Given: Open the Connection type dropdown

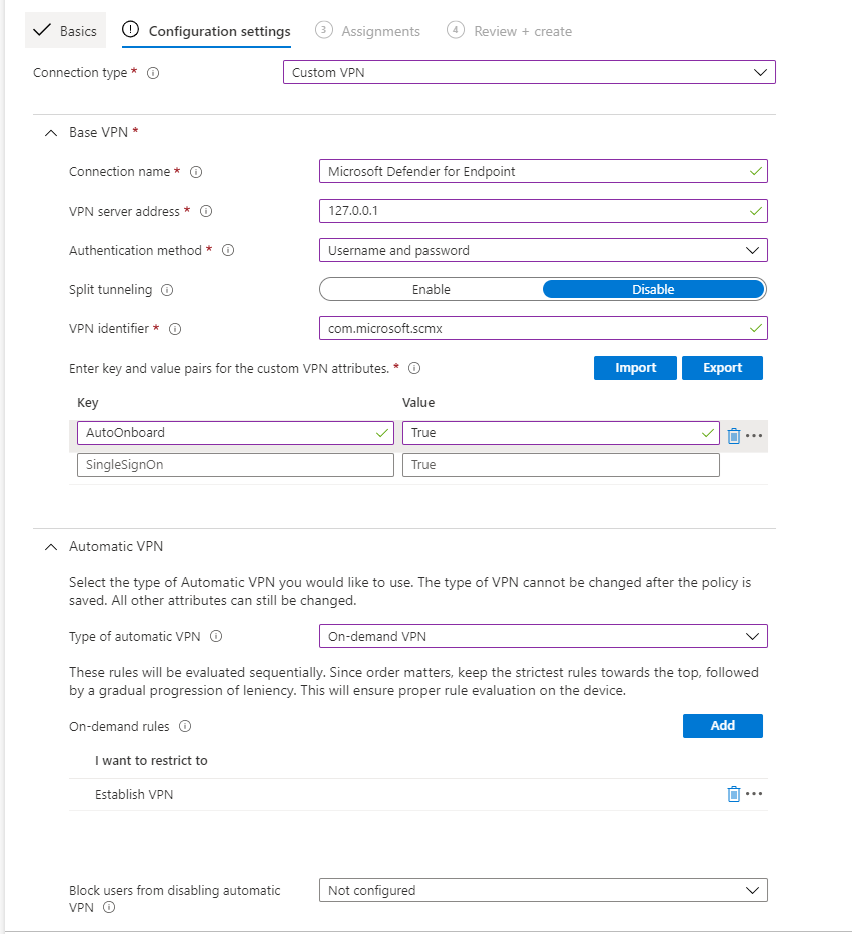Looking at the screenshot, I should click(529, 73).
